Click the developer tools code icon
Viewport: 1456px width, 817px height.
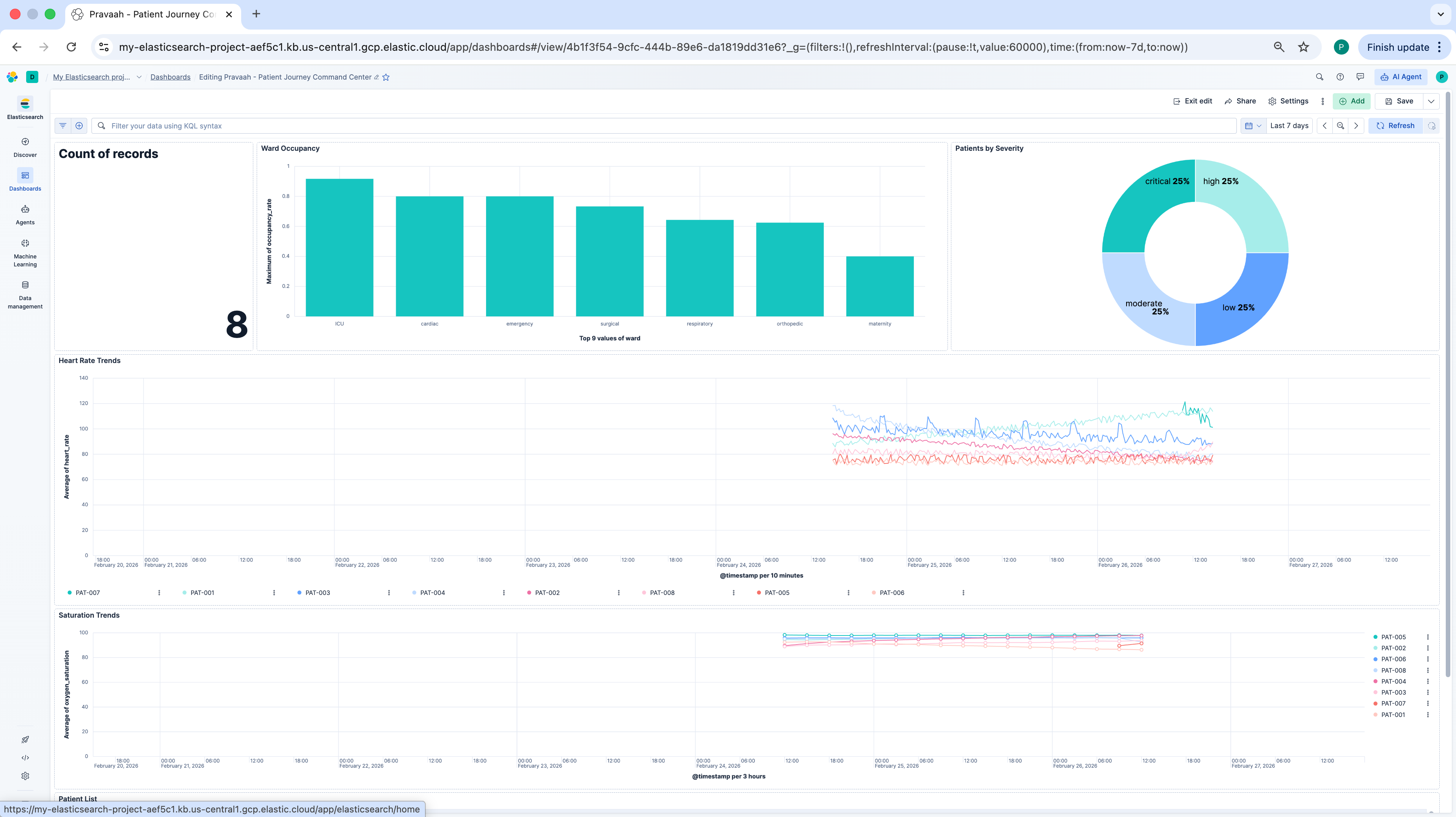click(25, 758)
